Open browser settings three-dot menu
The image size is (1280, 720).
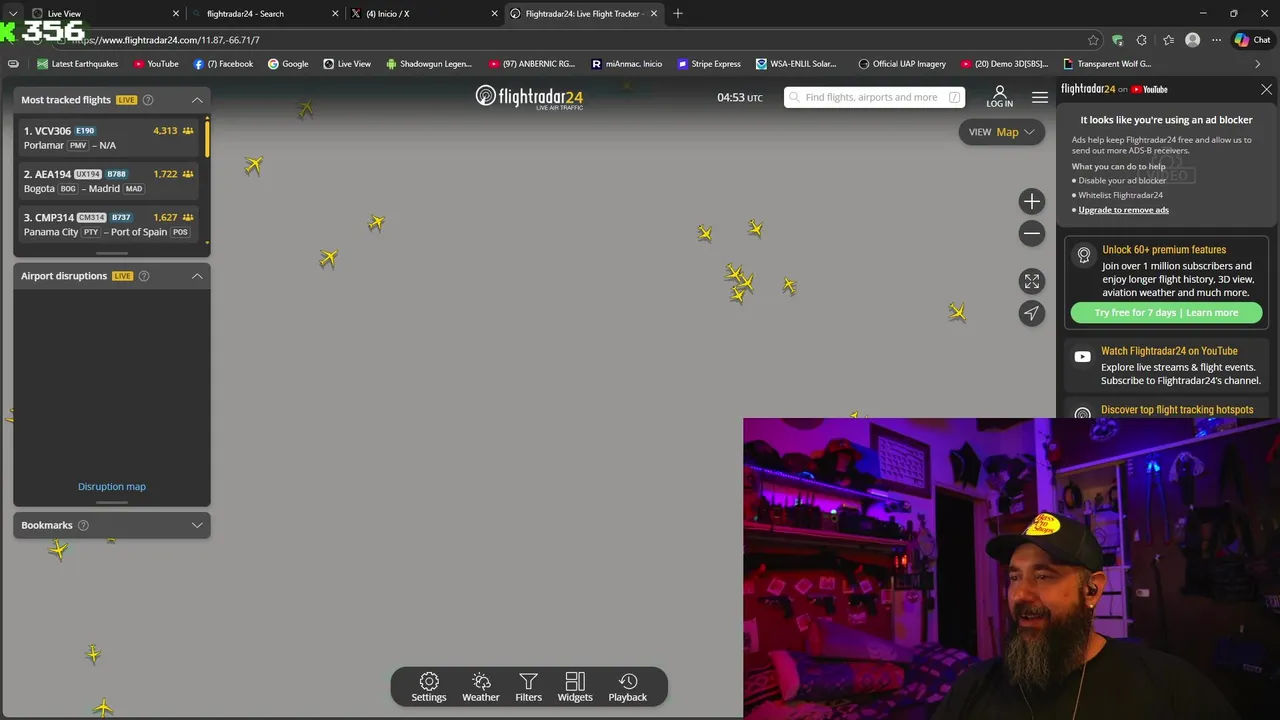[x=1216, y=40]
